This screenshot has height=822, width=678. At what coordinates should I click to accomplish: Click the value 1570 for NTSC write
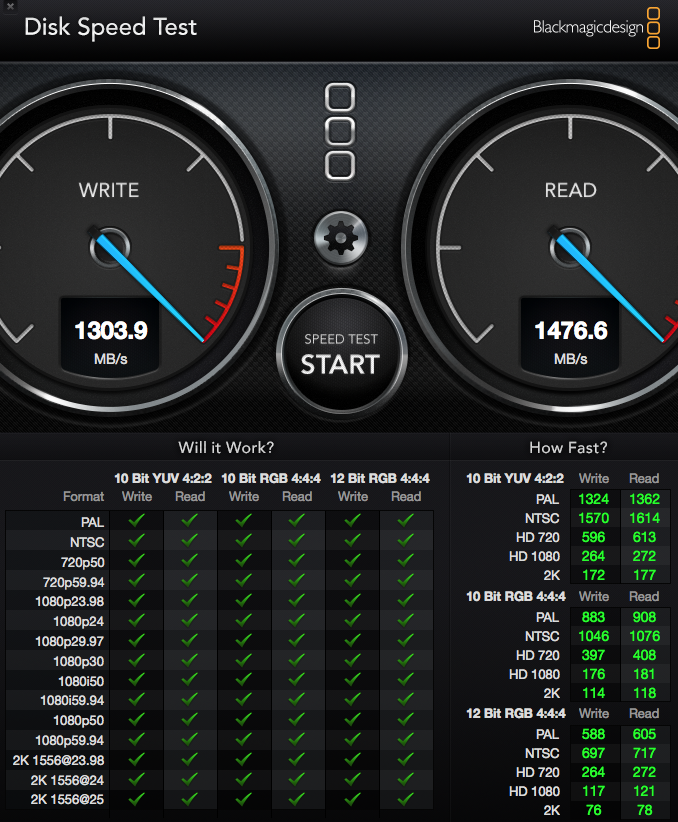coord(594,518)
